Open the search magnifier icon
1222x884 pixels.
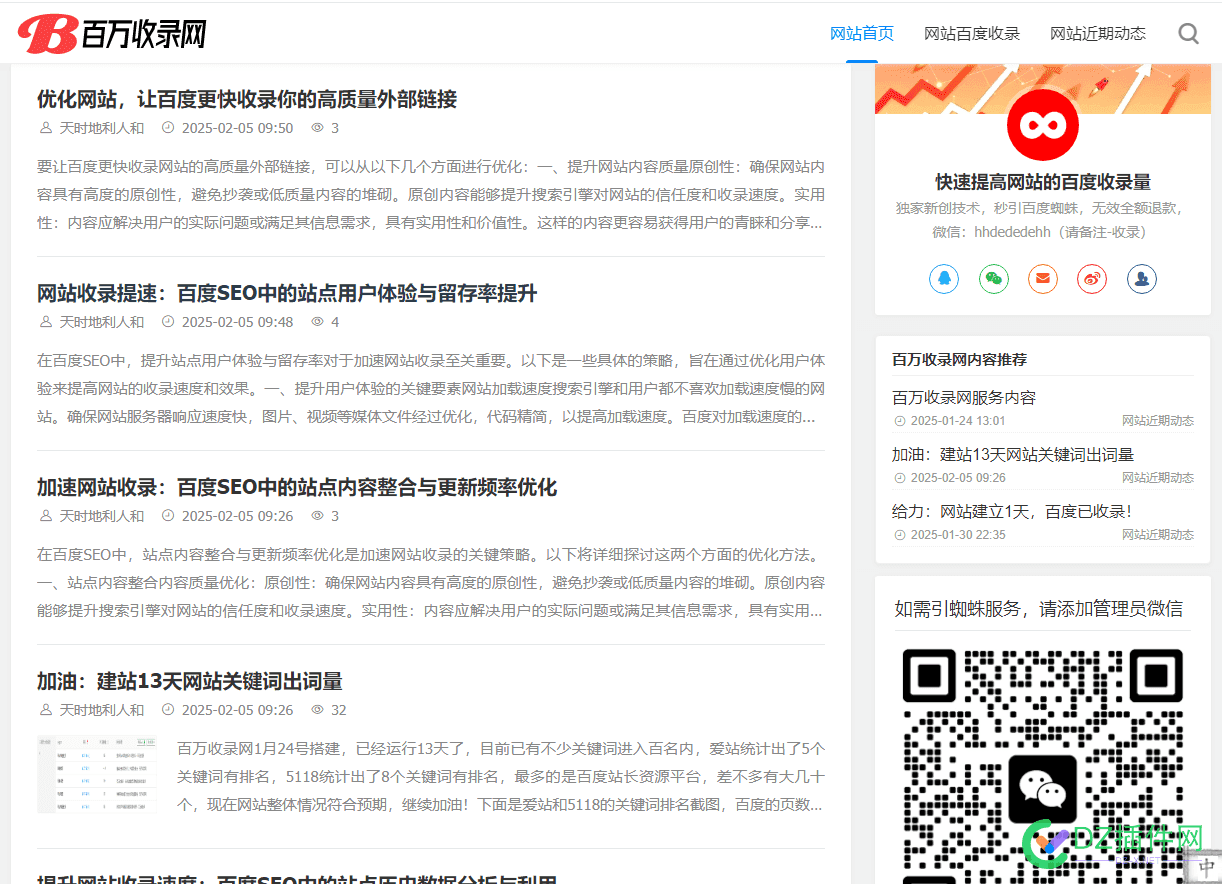(x=1188, y=34)
